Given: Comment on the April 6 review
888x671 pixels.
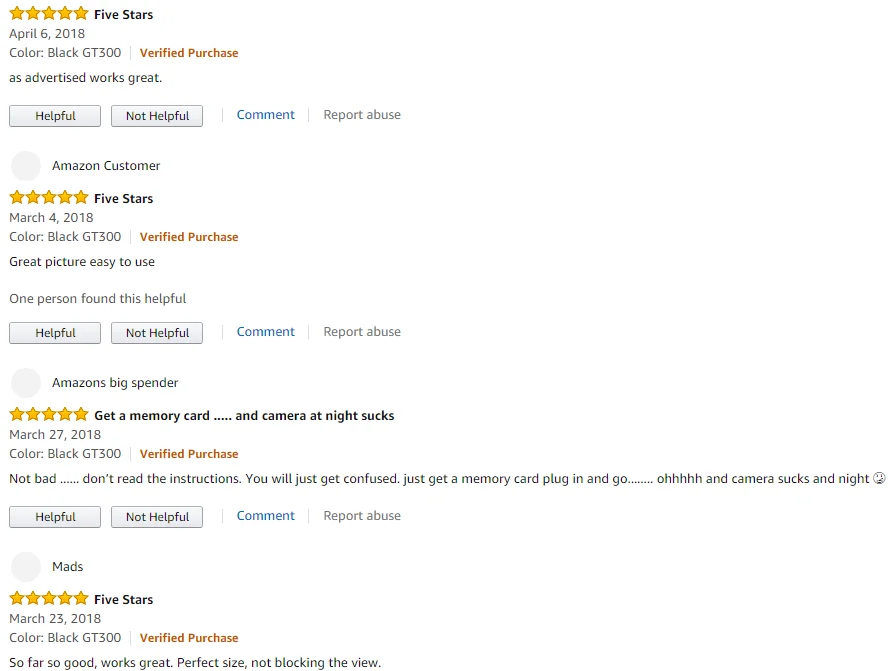Looking at the screenshot, I should (x=265, y=115).
